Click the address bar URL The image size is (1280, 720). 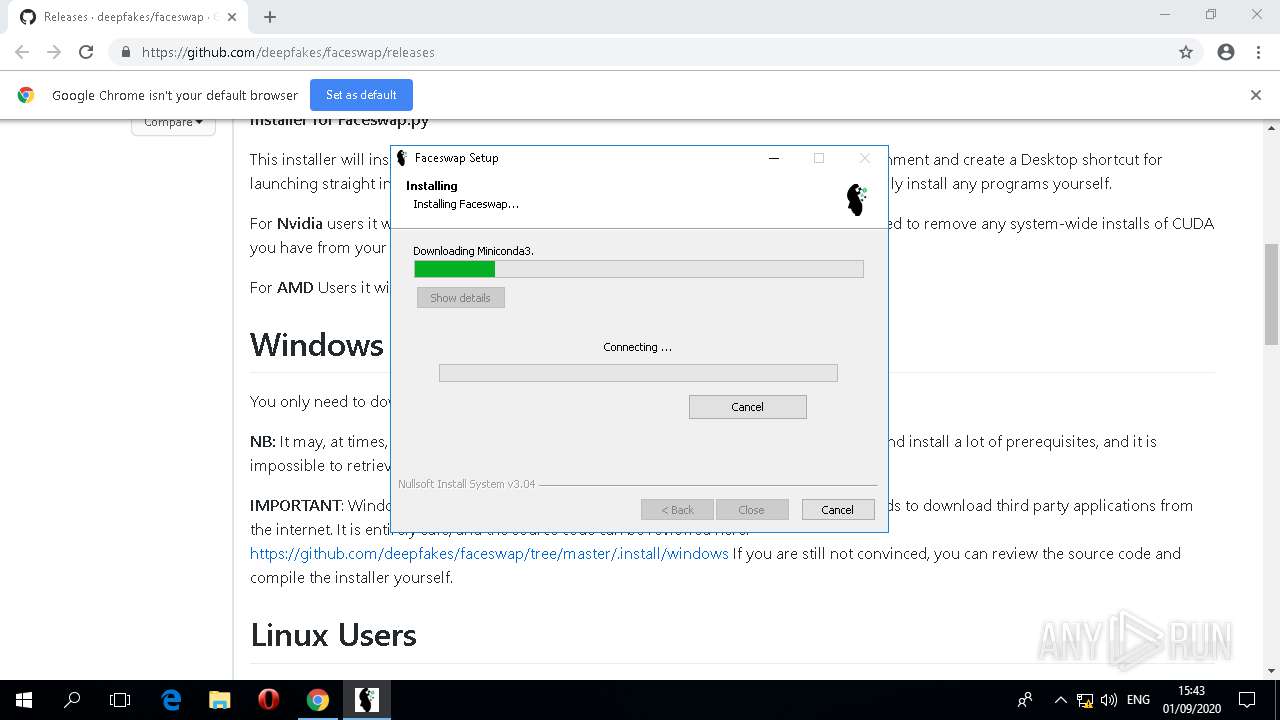[x=288, y=52]
